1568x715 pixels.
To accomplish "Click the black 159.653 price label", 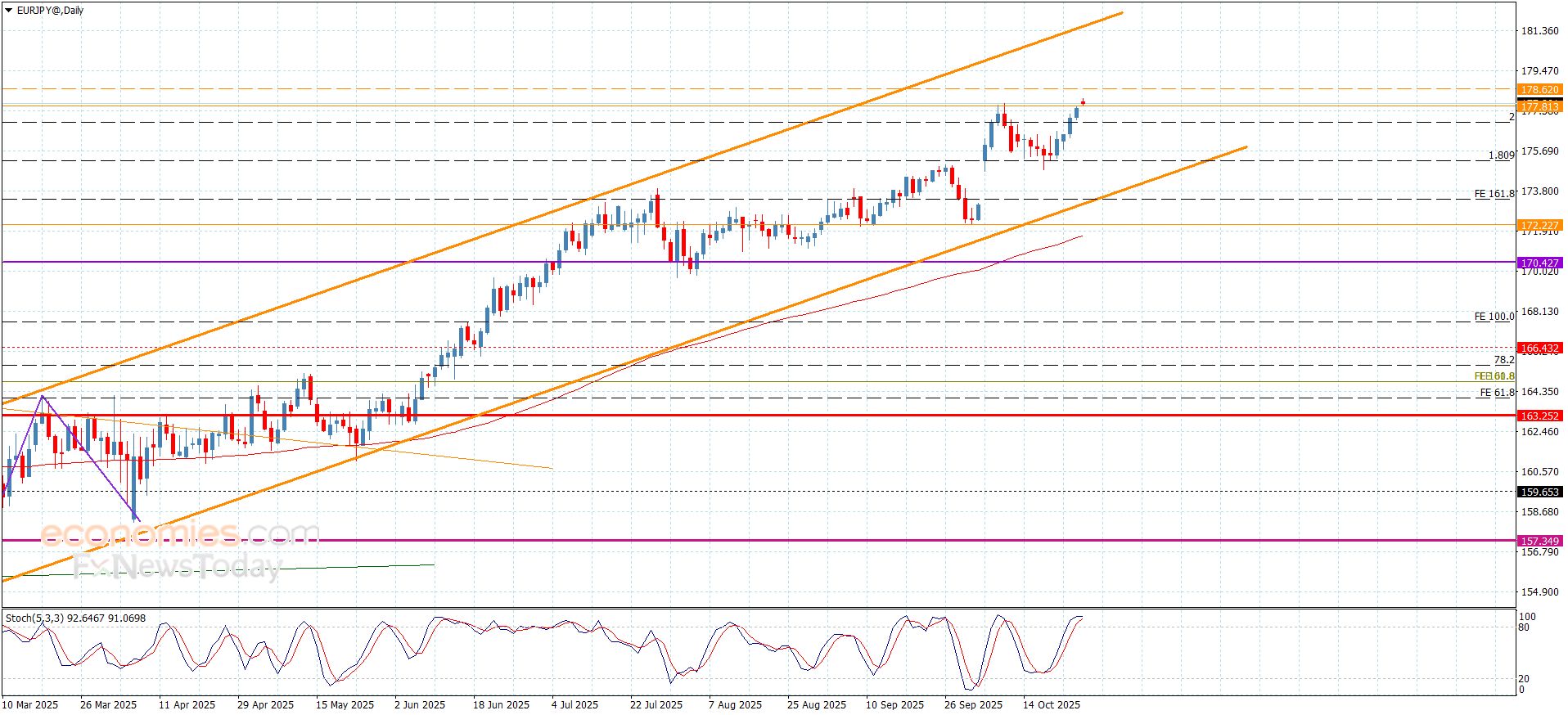I will [1539, 492].
